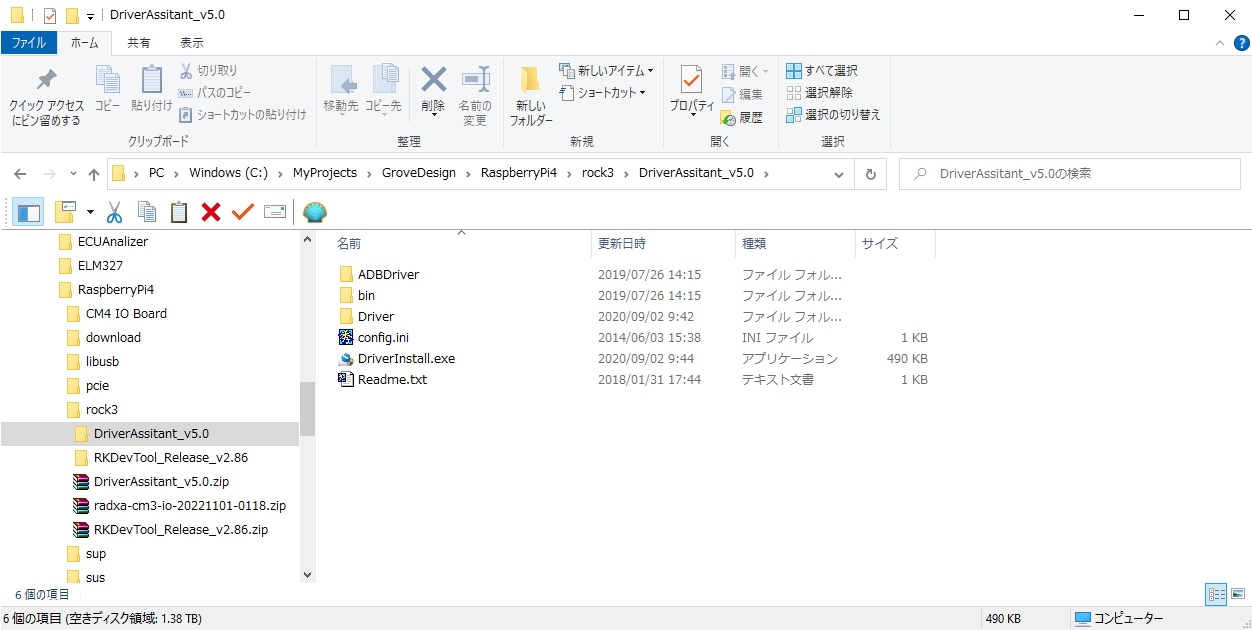
Task: Select radxa-cm3-io-20221101-0118.zip in the tree
Action: coord(190,505)
